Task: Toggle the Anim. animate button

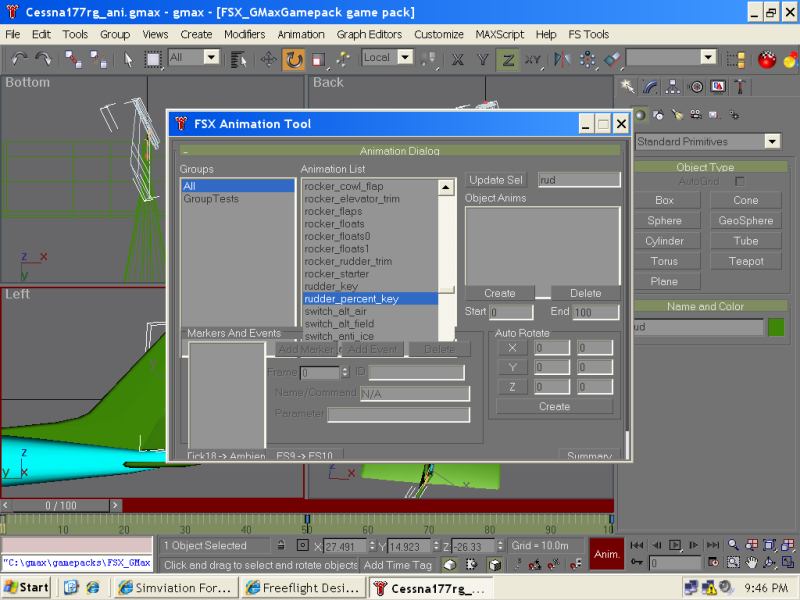Action: pyautogui.click(x=607, y=554)
